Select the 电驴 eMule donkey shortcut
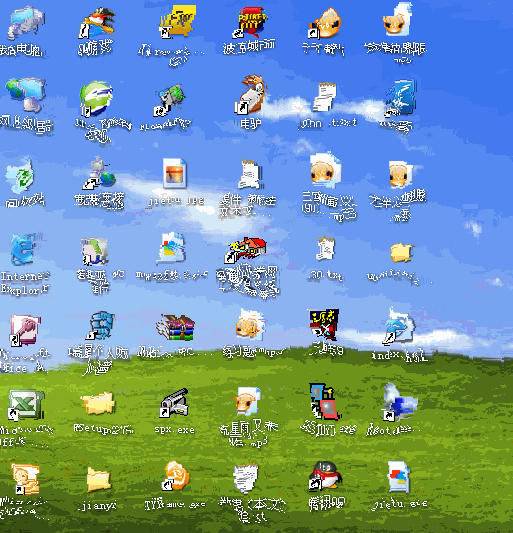The height and width of the screenshot is (533, 513). [251, 94]
